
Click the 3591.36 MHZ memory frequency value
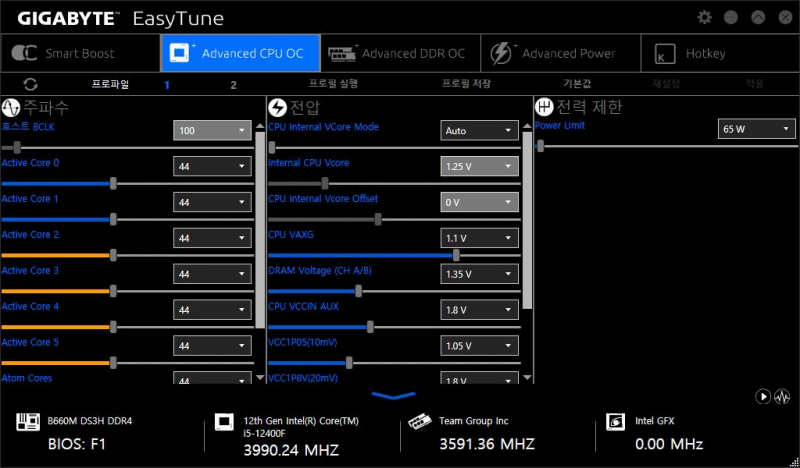(487, 444)
